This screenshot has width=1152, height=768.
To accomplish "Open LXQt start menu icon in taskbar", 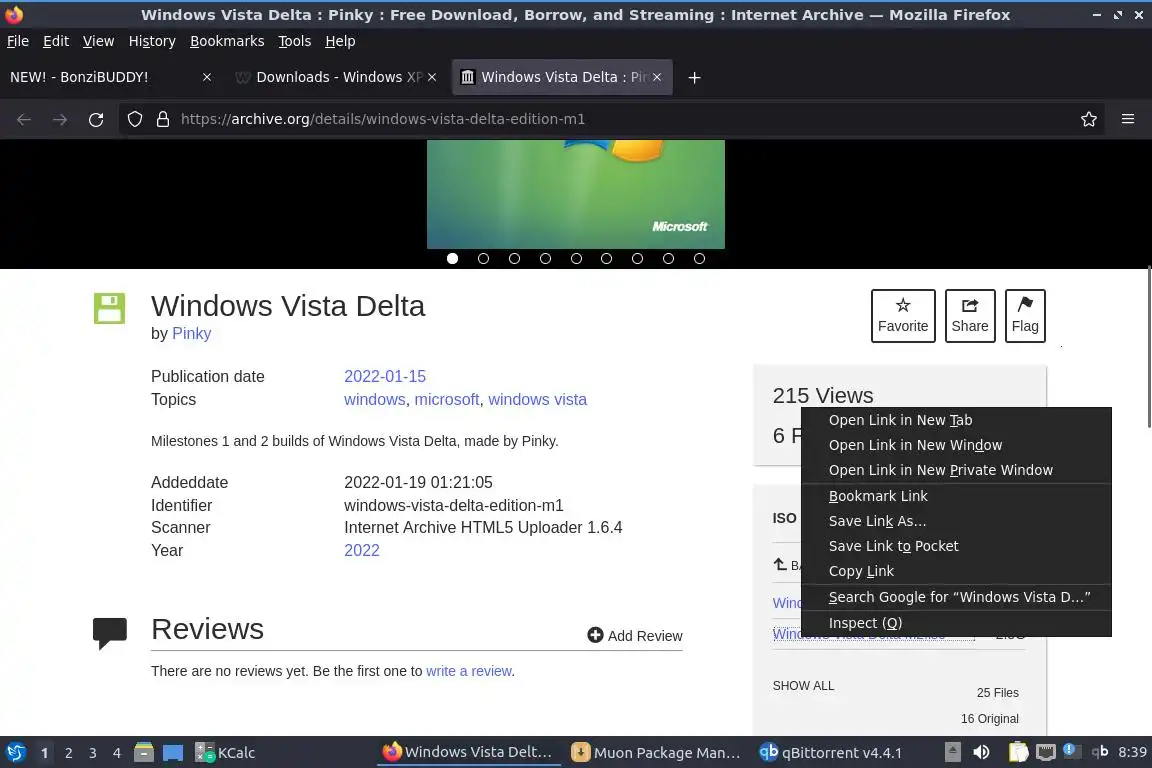I will pyautogui.click(x=15, y=753).
